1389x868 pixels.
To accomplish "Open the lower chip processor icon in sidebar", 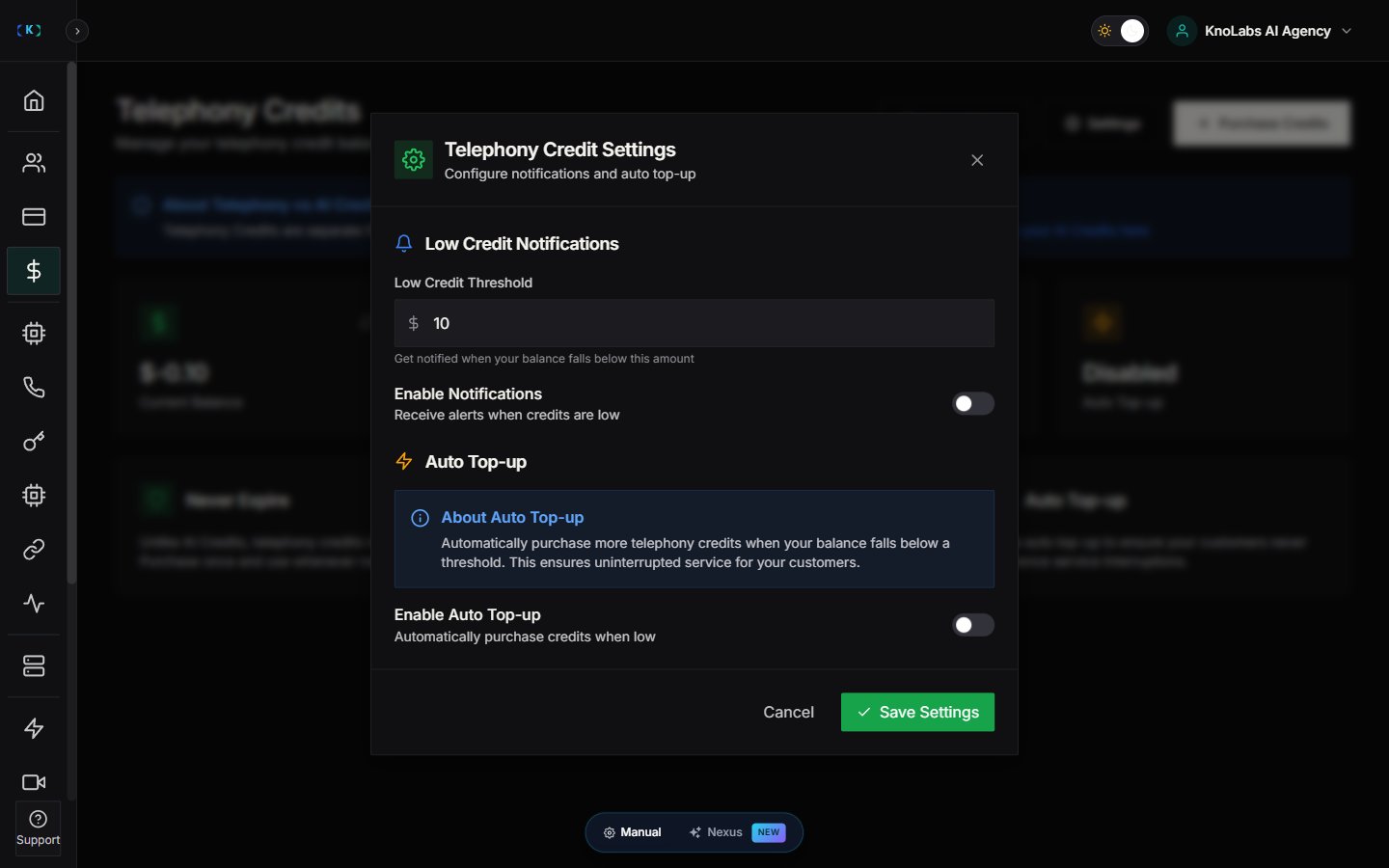I will 34,496.
